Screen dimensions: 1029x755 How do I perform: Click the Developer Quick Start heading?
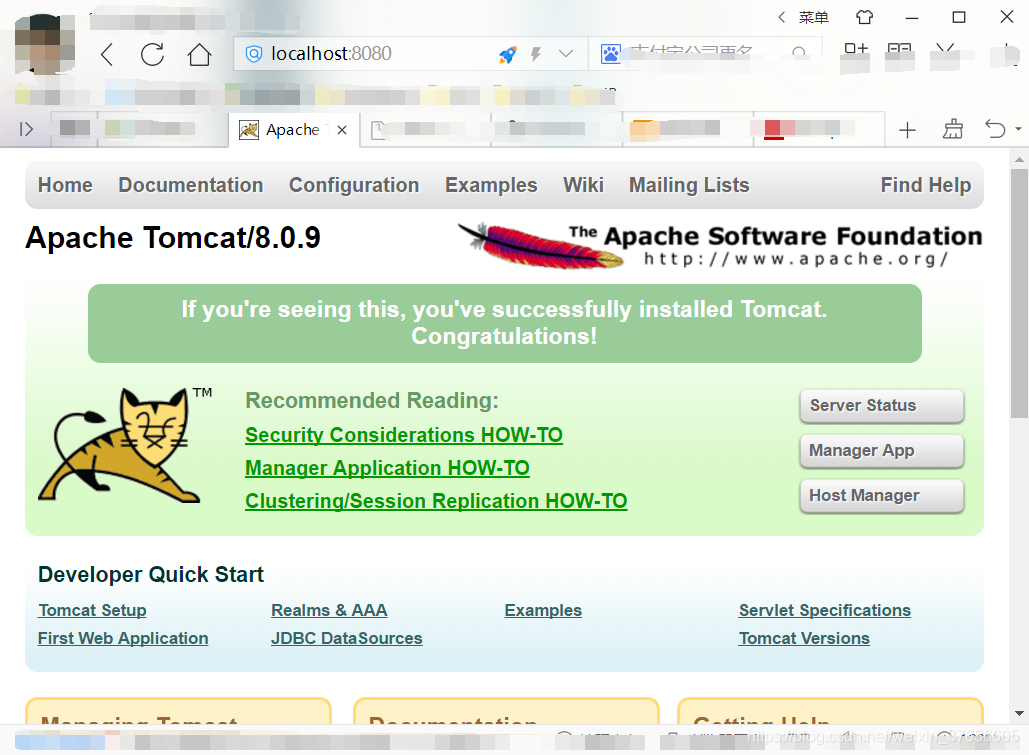point(151,574)
